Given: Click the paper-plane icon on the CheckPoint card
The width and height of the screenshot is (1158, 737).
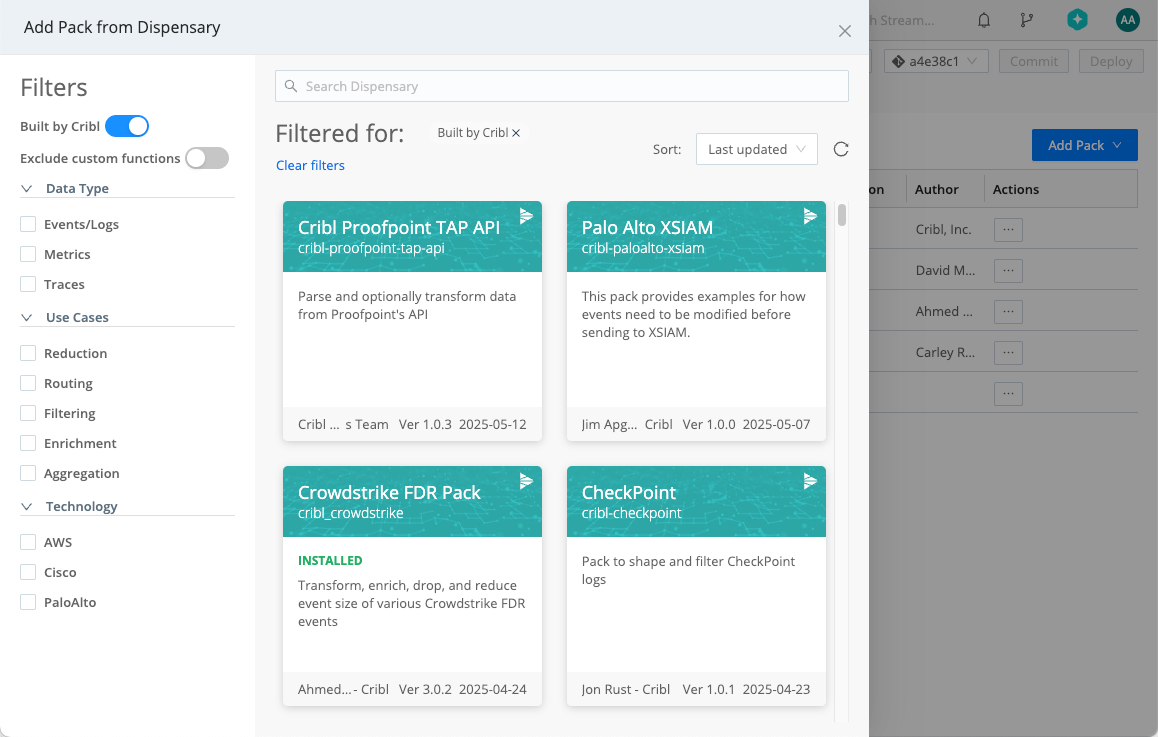Looking at the screenshot, I should pos(810,481).
